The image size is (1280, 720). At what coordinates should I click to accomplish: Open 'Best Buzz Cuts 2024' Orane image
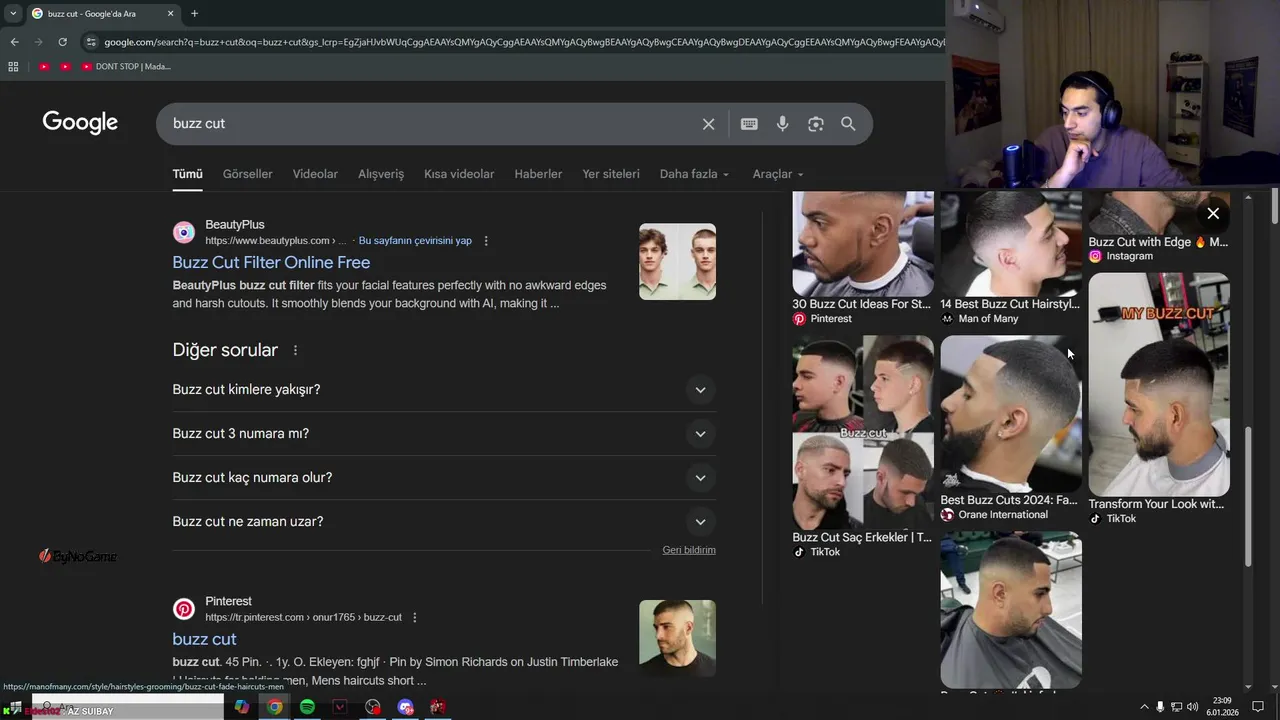1011,413
